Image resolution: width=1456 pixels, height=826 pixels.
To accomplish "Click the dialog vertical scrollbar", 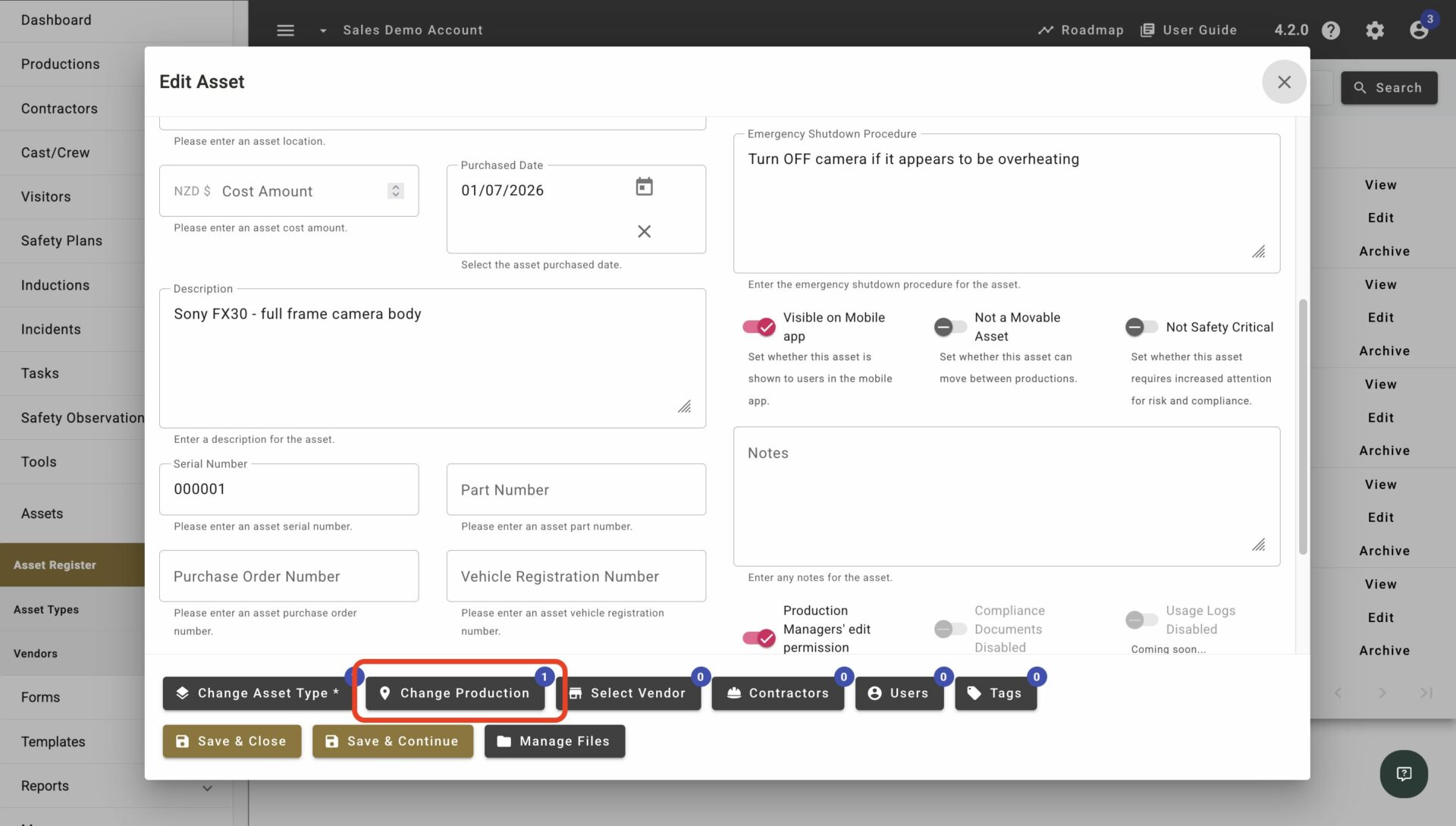I will pyautogui.click(x=1303, y=427).
